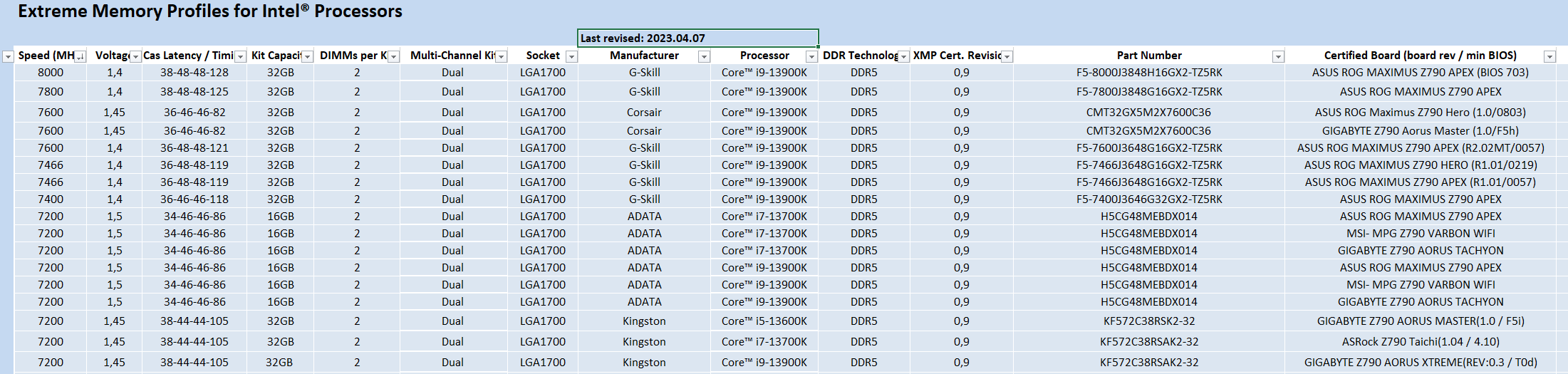This screenshot has width=1568, height=374.
Task: Select part number F5-7600J3648G16GX2-TZ5RK
Action: click(1149, 148)
